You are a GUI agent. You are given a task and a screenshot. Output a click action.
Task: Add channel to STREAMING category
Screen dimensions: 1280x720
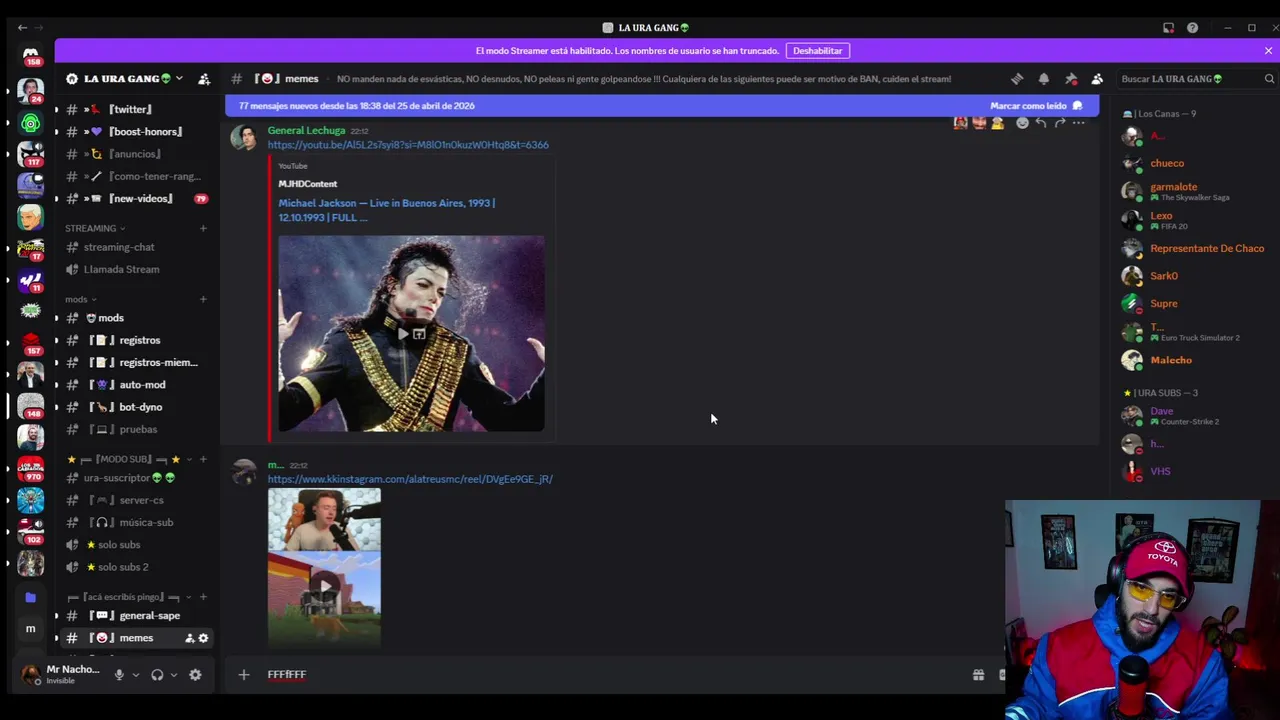pyautogui.click(x=203, y=229)
